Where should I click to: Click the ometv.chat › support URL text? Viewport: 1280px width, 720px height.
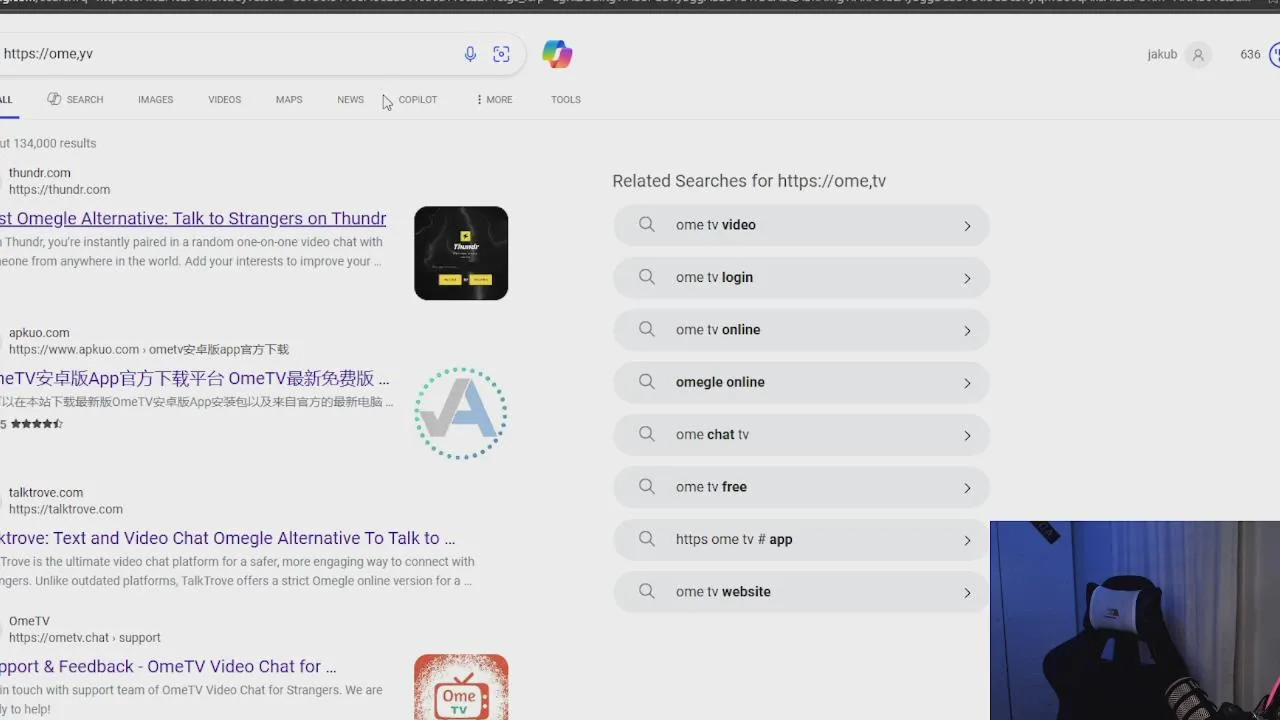tap(85, 637)
